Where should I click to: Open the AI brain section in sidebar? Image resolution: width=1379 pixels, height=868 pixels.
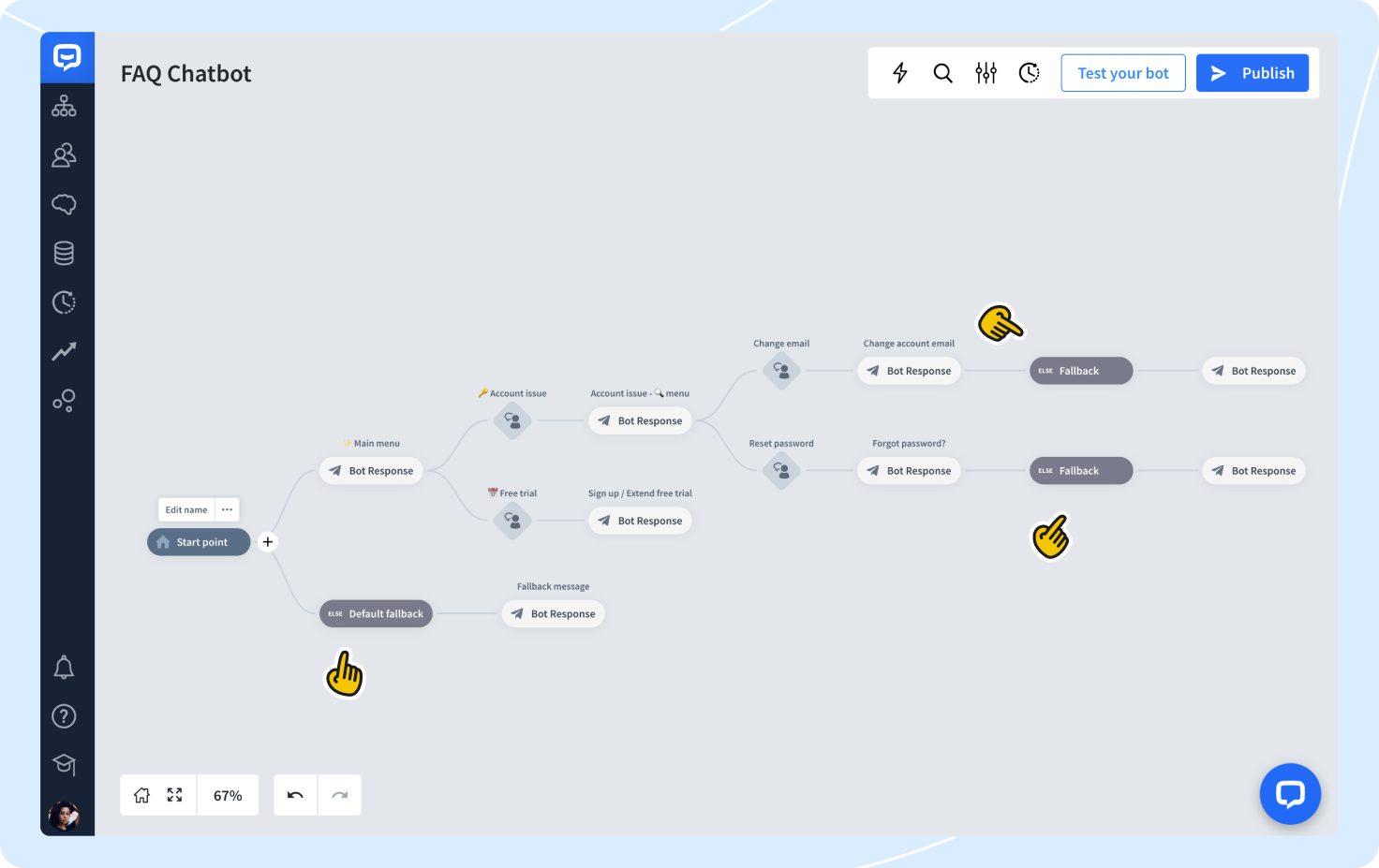64,203
